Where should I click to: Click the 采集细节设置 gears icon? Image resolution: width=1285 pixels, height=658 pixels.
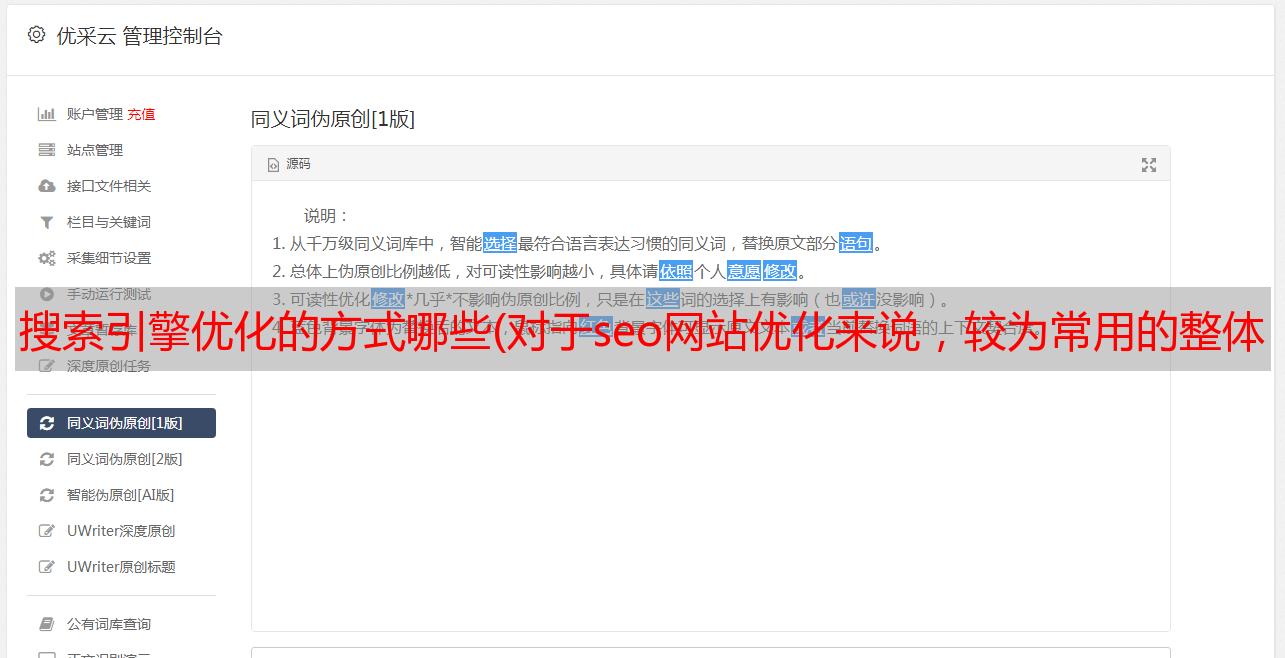click(x=46, y=258)
